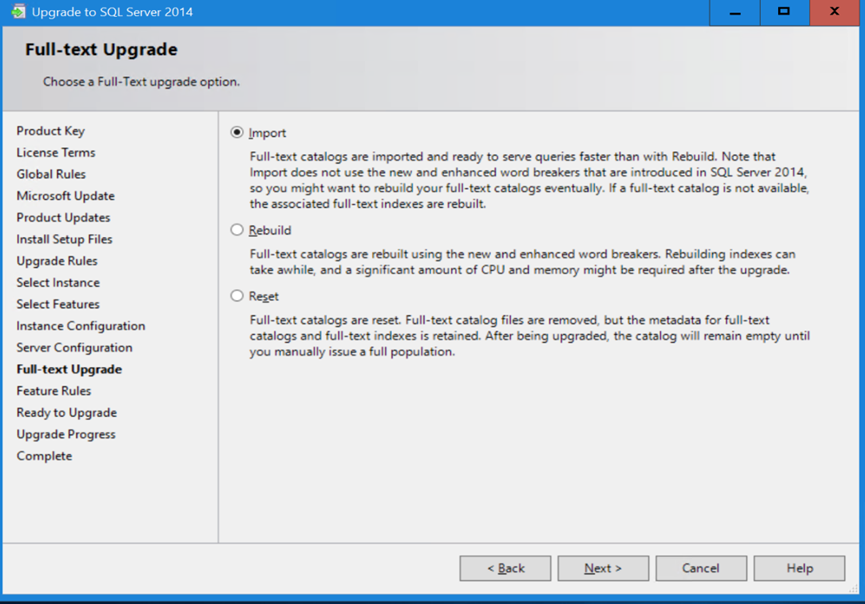Go back with the Back button

coord(505,568)
